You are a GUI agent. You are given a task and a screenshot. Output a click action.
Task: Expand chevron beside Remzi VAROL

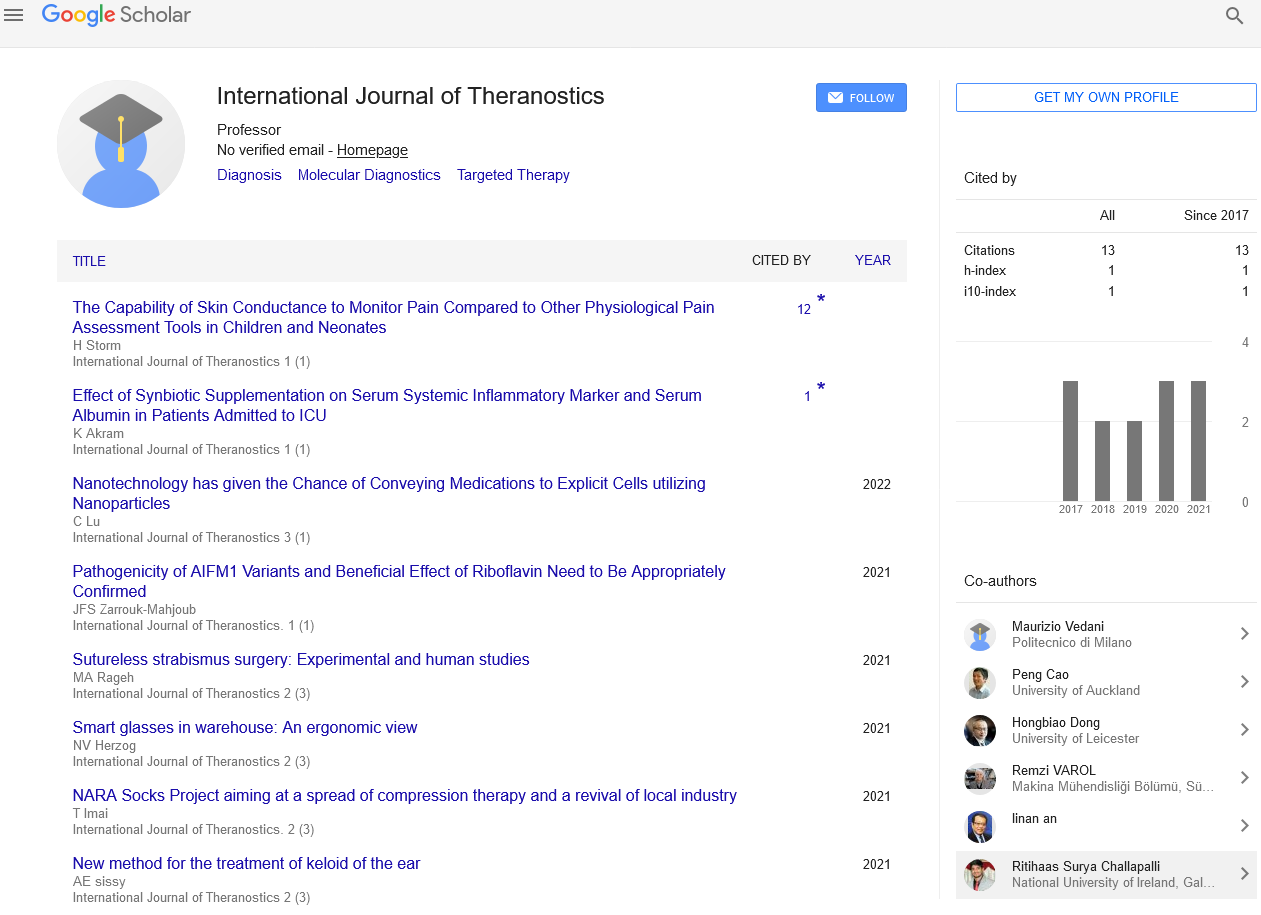(x=1244, y=778)
